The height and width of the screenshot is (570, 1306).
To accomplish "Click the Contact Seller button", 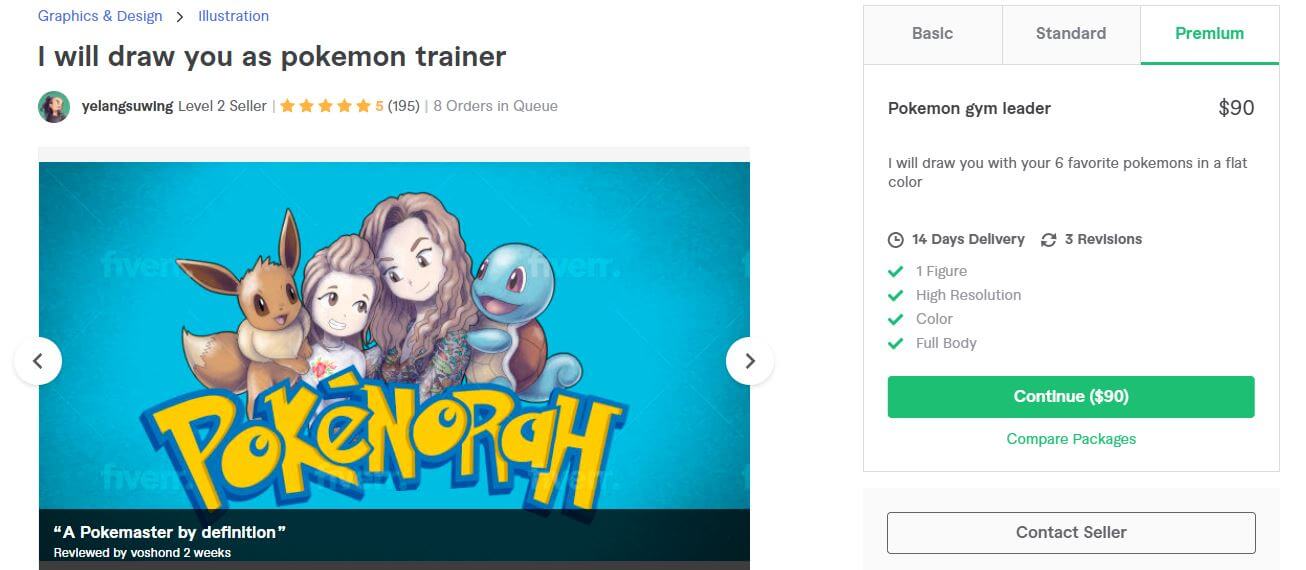I will tap(1071, 533).
